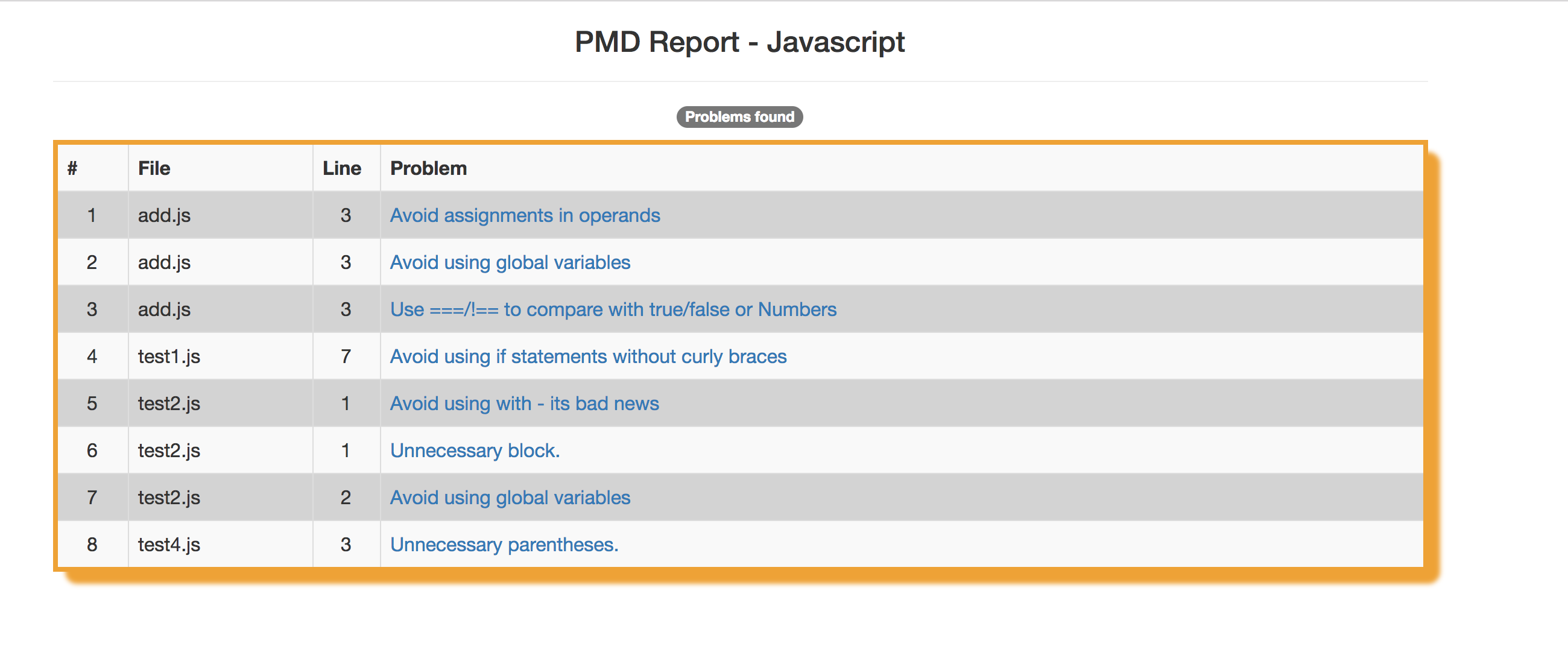Open 'Avoid using with - its bad news' link
Image resolution: width=1568 pixels, height=661 pixels.
point(524,403)
